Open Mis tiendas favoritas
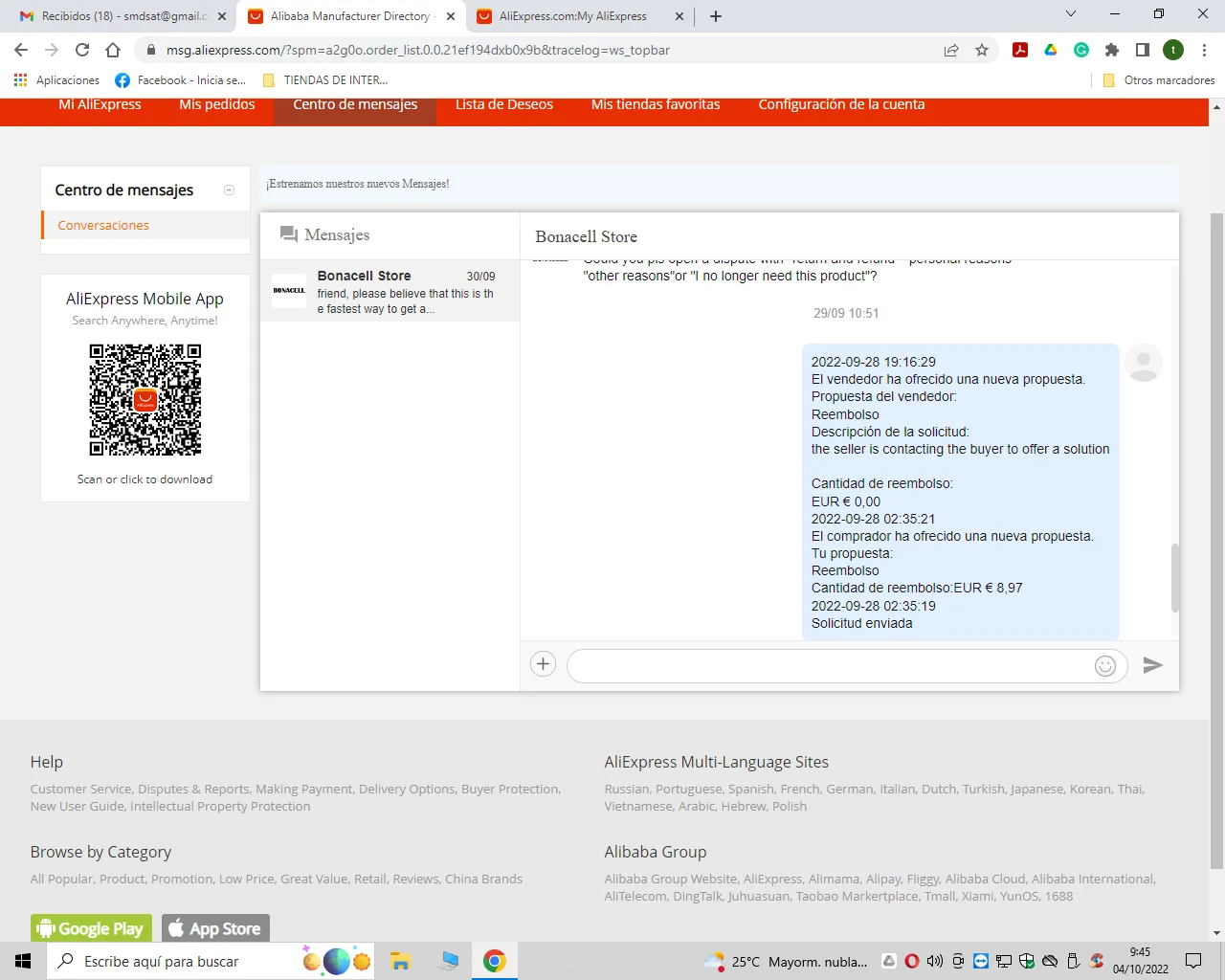Screen dimensions: 1225x980 [656, 105]
